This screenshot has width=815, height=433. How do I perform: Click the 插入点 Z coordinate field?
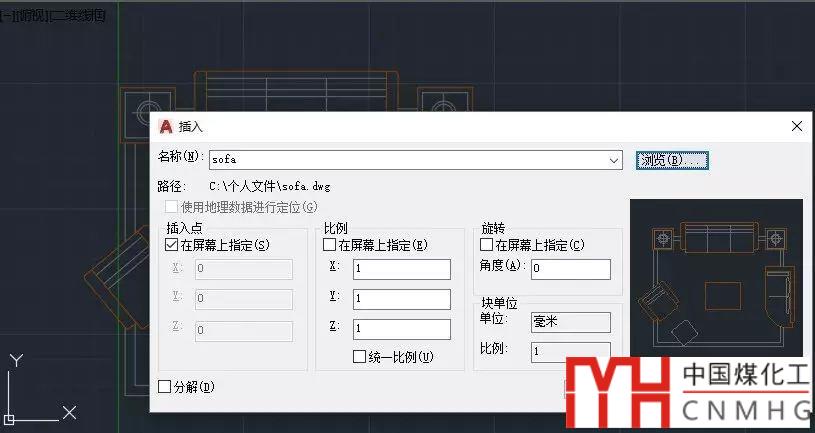tap(244, 331)
